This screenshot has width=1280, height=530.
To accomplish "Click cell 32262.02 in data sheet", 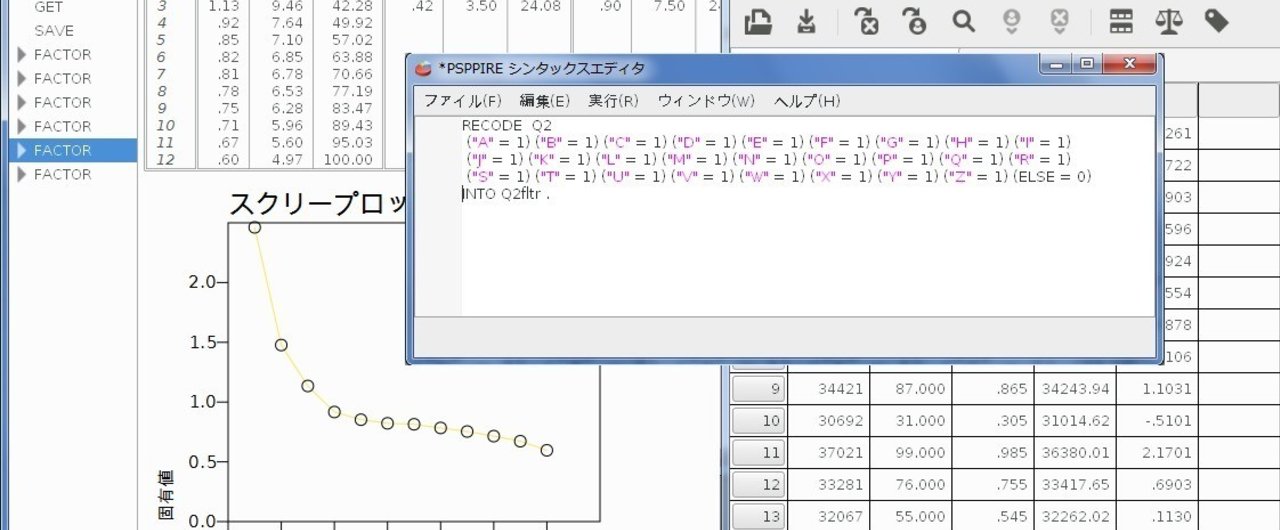I will (x=1075, y=517).
